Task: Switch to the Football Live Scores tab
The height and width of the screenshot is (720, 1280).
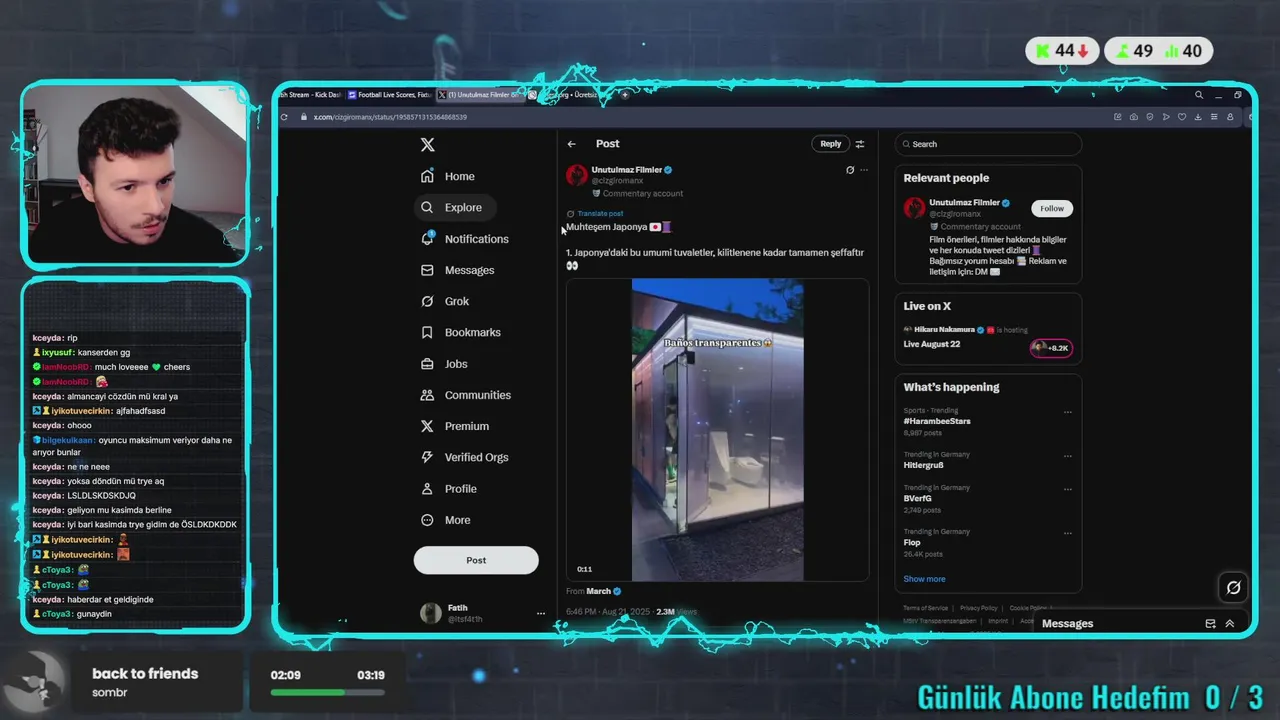Action: tap(389, 95)
